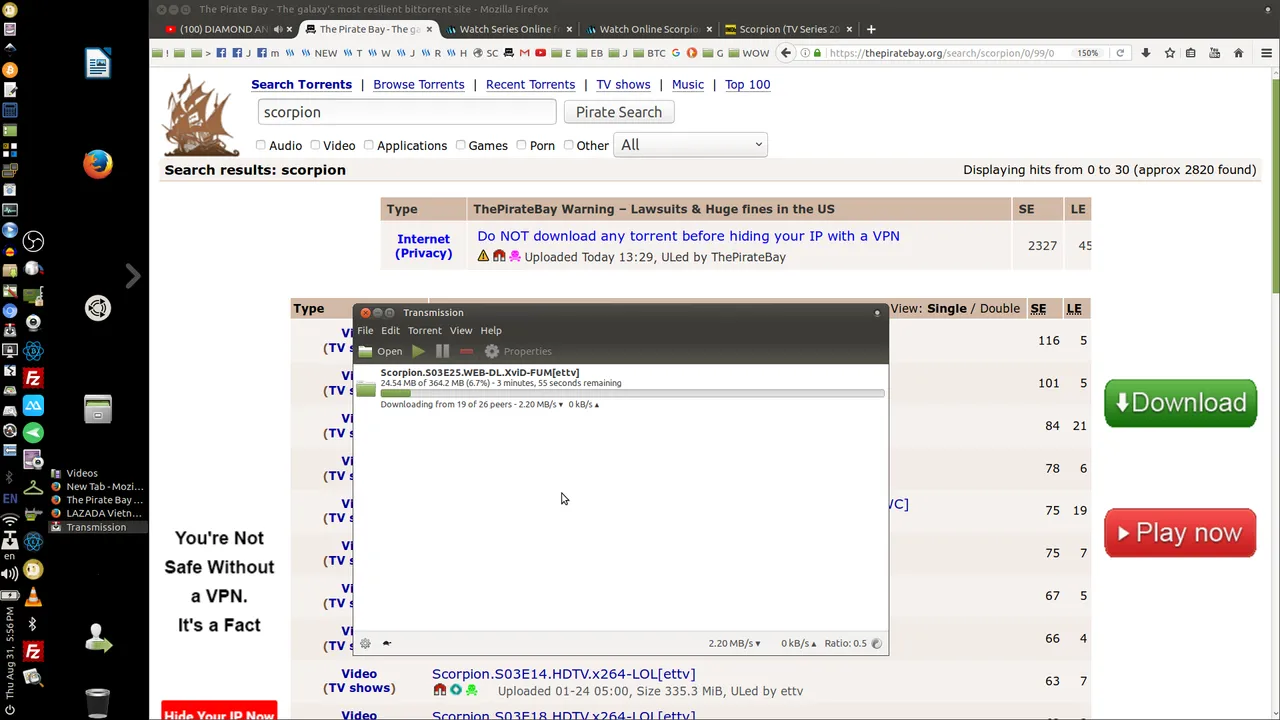Toggle turtle speed limit mode in Transmission
This screenshot has width=1280, height=720.
[x=387, y=643]
